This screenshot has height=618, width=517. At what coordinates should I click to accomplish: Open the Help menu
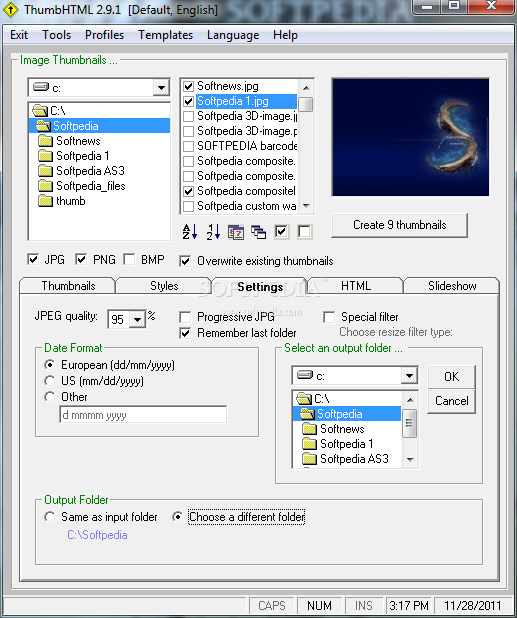285,35
